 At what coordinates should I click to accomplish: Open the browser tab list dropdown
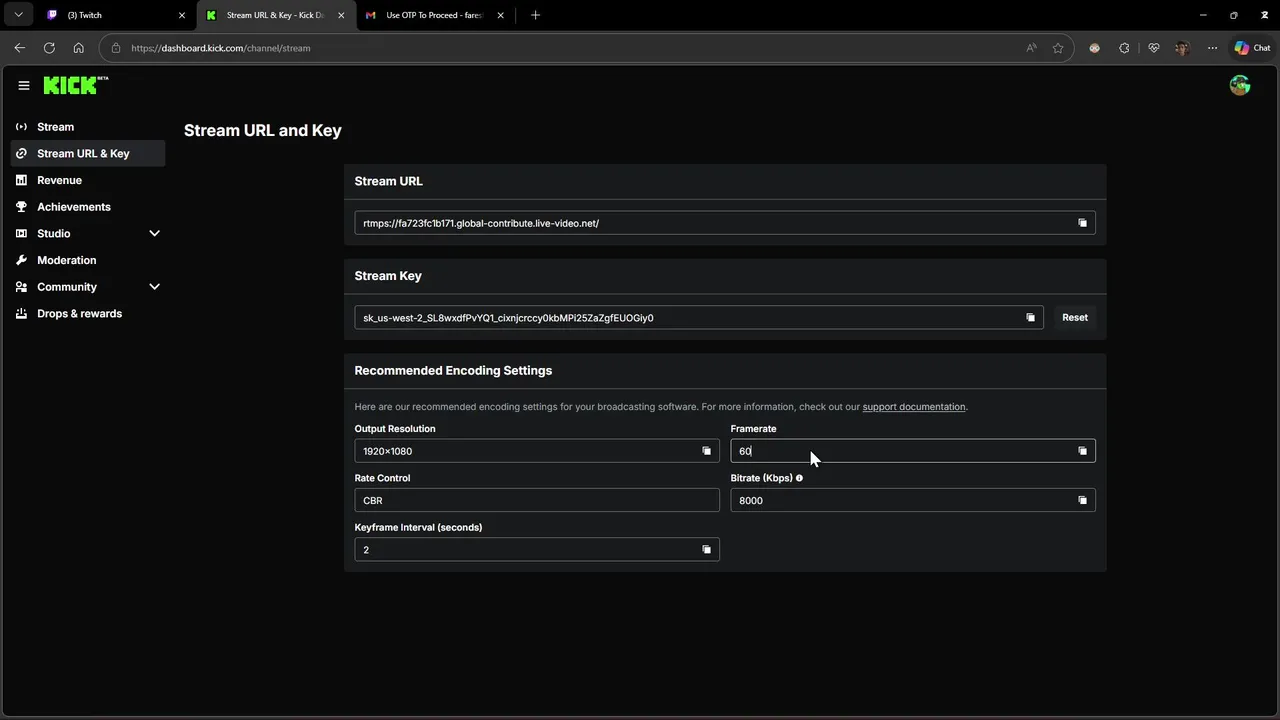pos(18,15)
